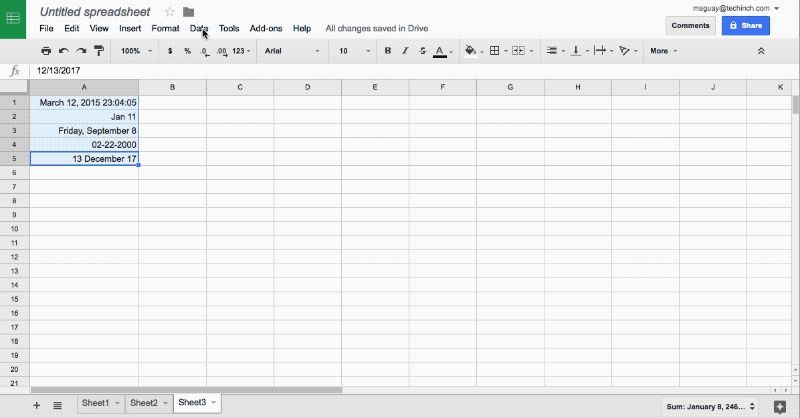Image resolution: width=800 pixels, height=418 pixels.
Task: Open the Arial font dropdown
Action: click(x=292, y=50)
